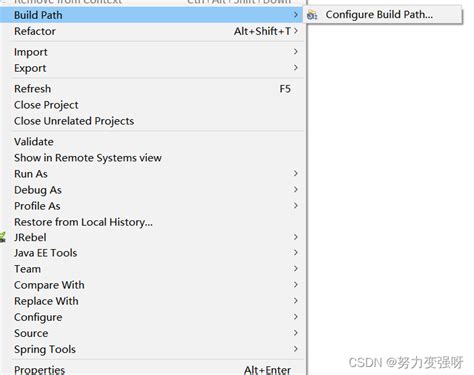Choose Close Unrelated Projects
Screen dimensions: 474x375
pos(153,121)
